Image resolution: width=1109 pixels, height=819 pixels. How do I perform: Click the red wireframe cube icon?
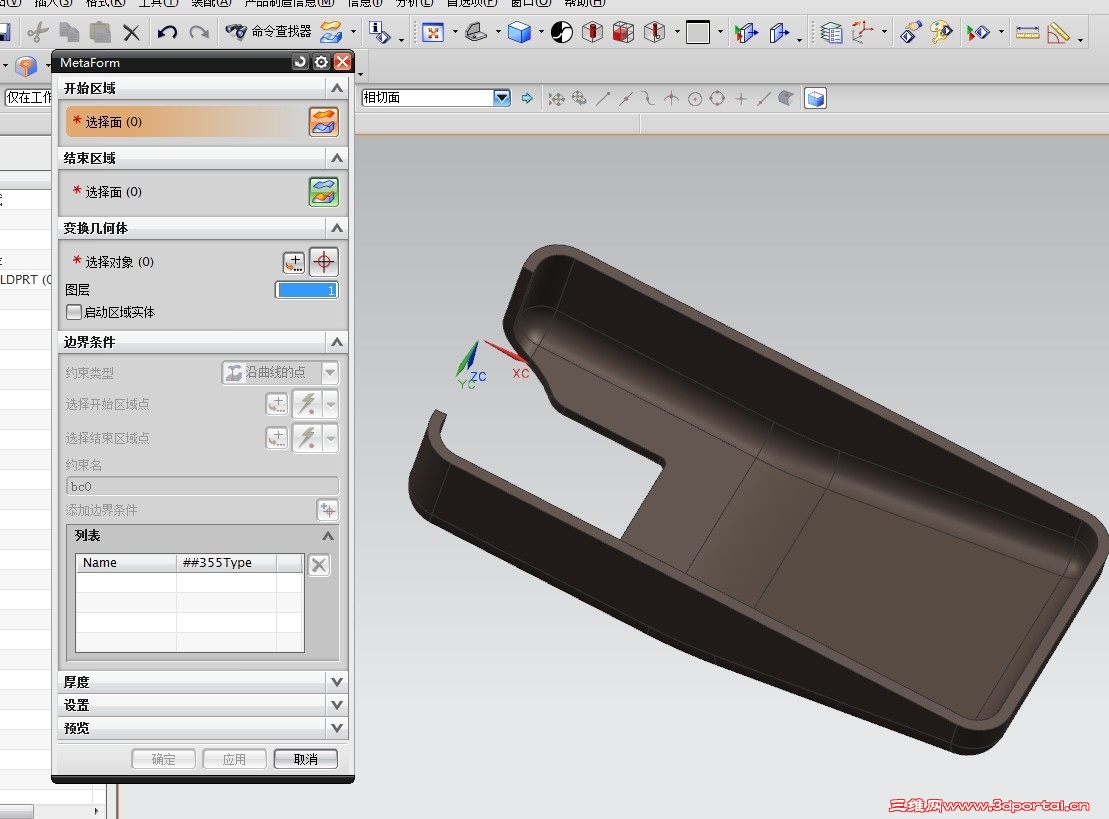point(623,33)
